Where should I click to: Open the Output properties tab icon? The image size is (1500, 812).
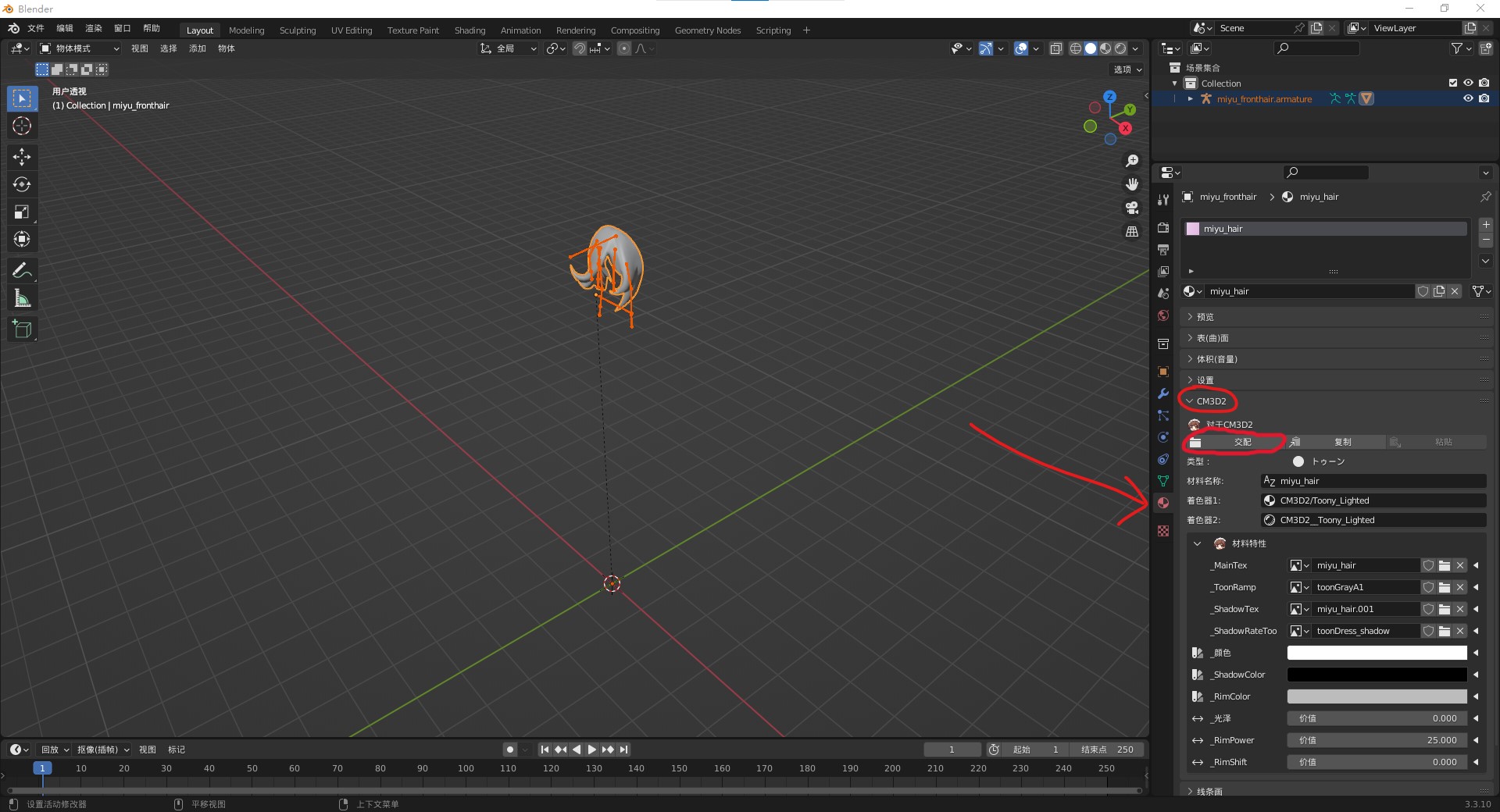tap(1163, 250)
